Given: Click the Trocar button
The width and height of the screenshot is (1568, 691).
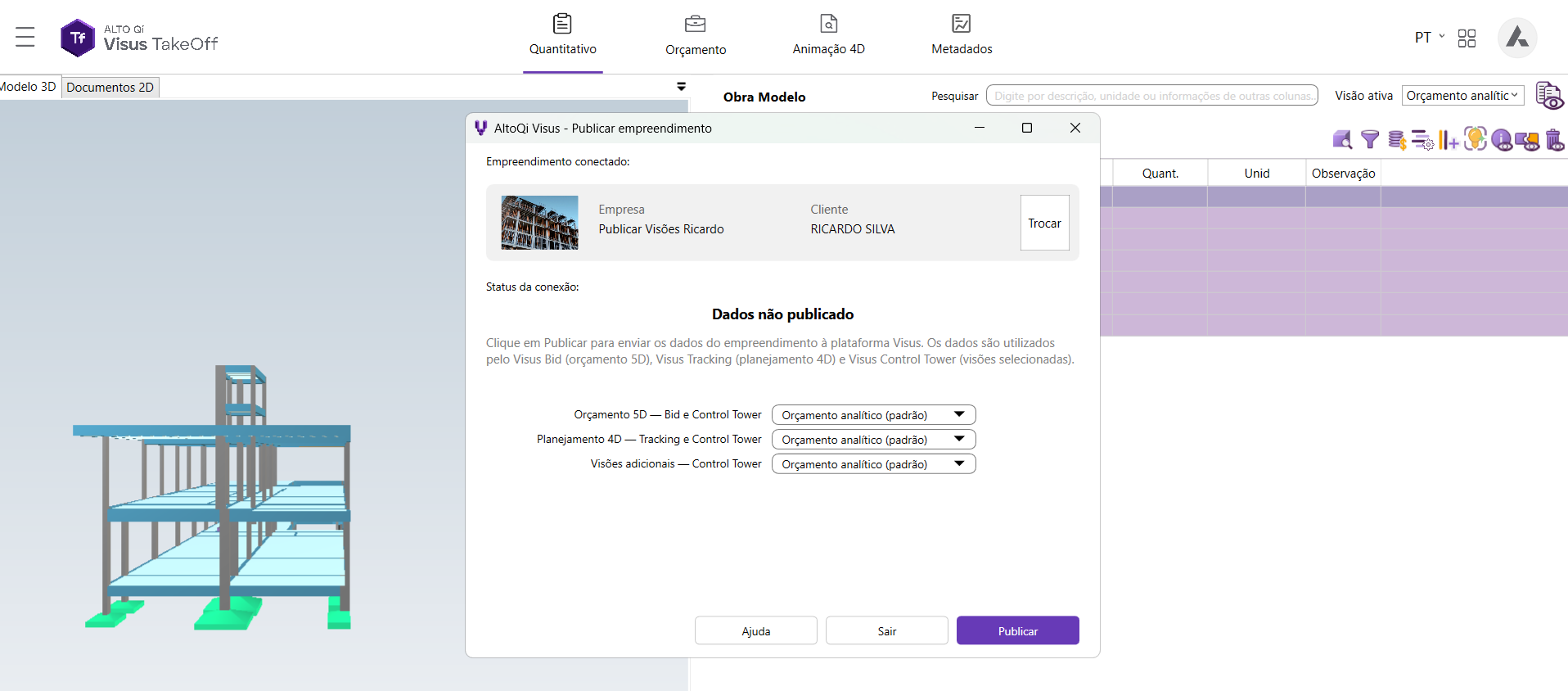Looking at the screenshot, I should point(1044,223).
